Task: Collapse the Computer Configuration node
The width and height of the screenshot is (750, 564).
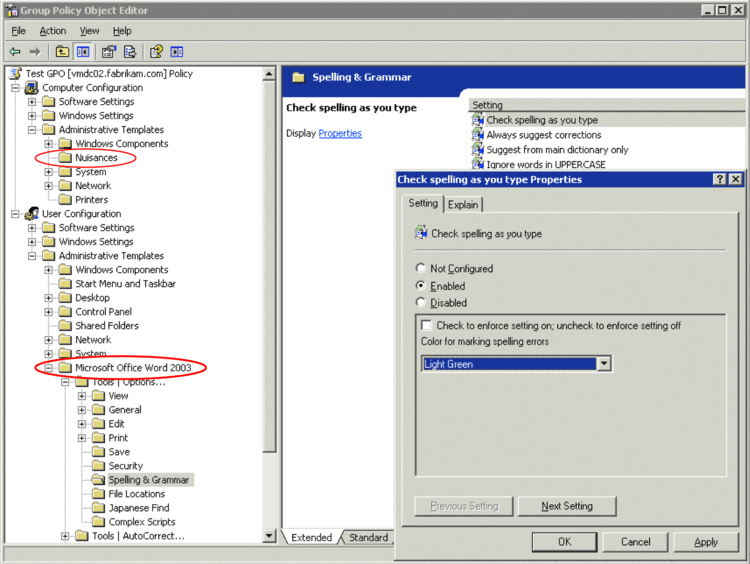Action: pyautogui.click(x=15, y=88)
